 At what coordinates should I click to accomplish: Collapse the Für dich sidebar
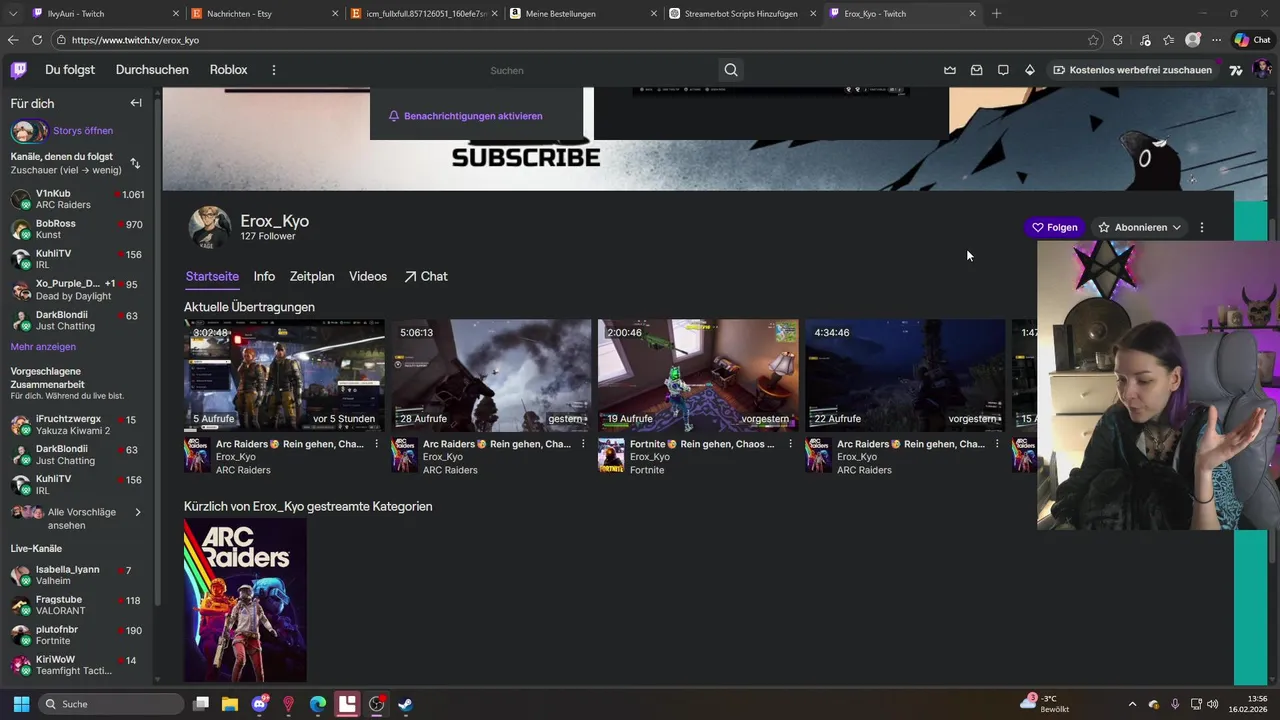tap(136, 103)
